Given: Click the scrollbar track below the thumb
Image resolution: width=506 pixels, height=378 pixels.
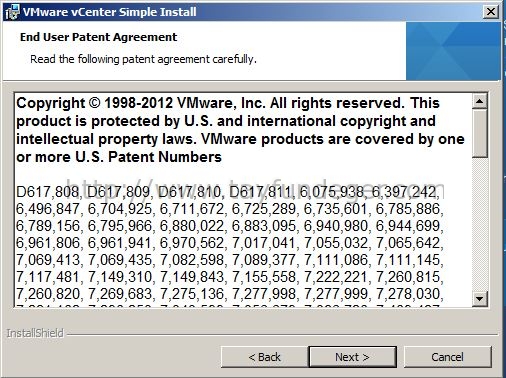Looking at the screenshot, I should point(480,224).
